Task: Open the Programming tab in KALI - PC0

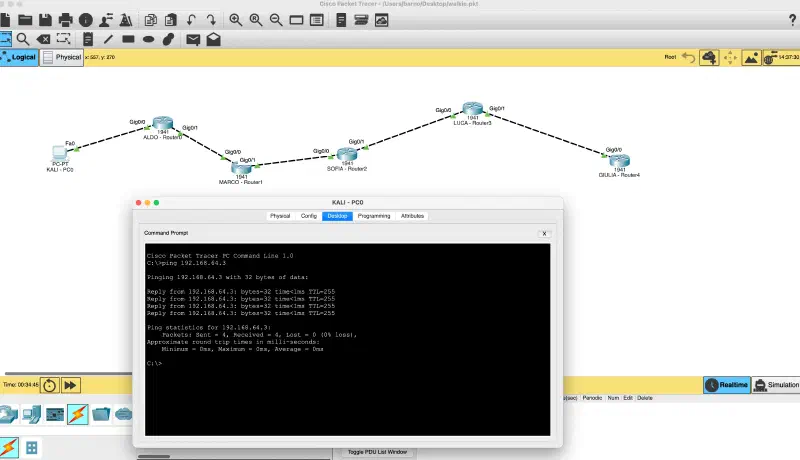Action: coord(374,216)
